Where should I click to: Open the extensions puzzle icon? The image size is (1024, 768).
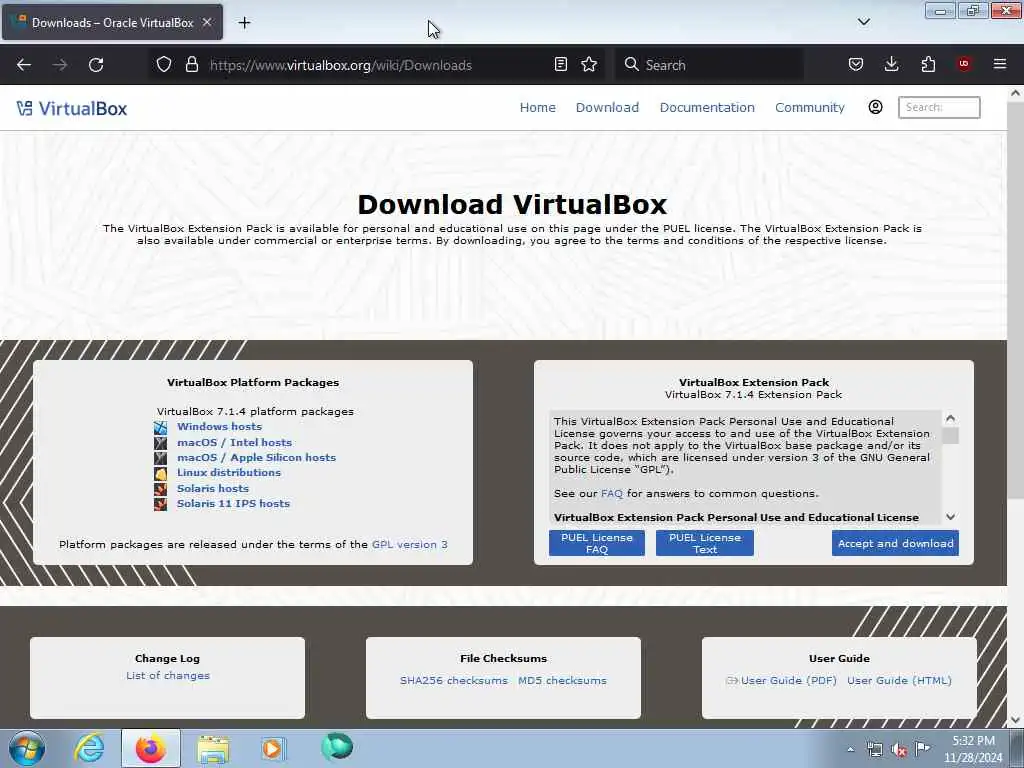tap(928, 64)
